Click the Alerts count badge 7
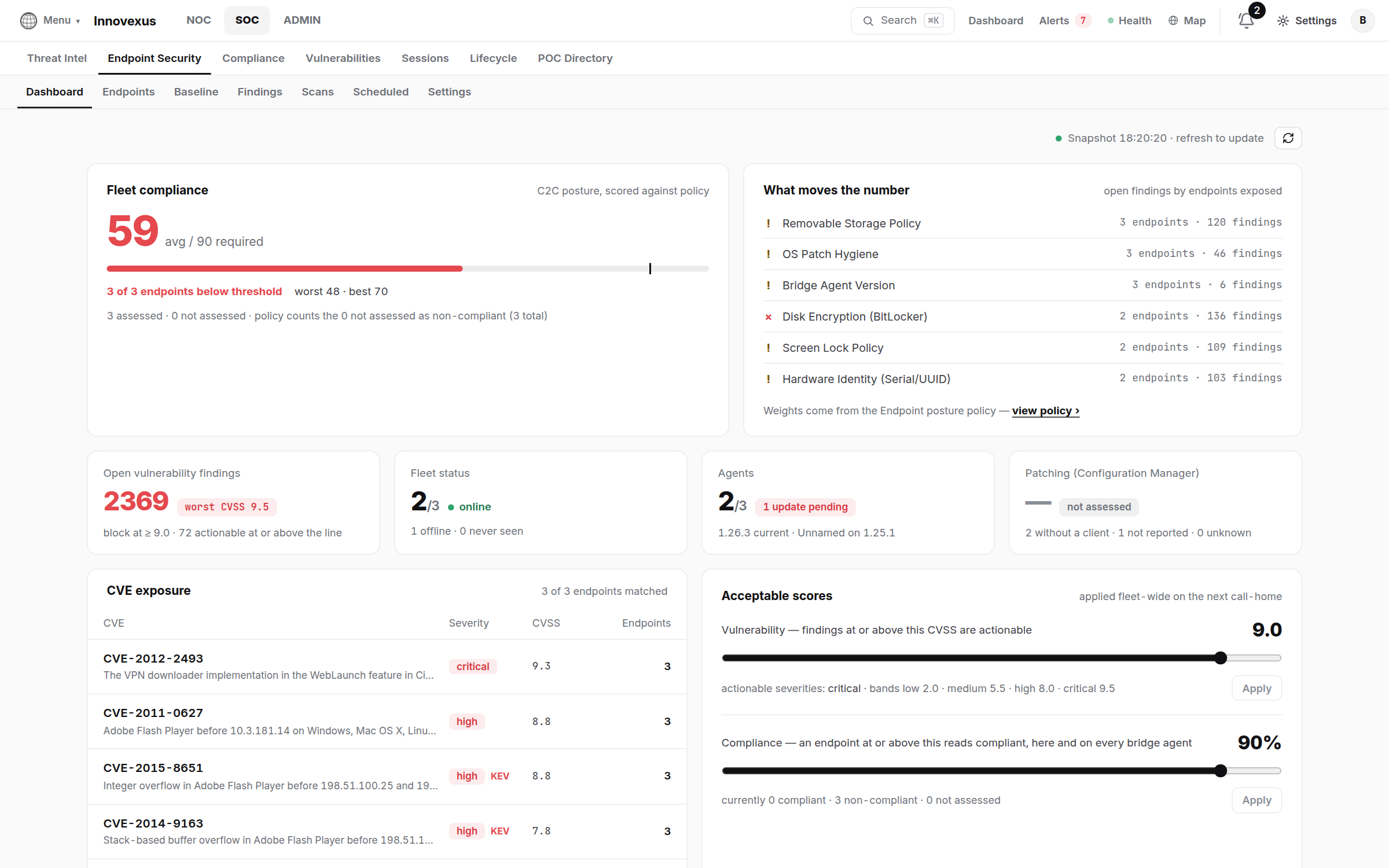Image resolution: width=1389 pixels, height=868 pixels. coord(1083,21)
